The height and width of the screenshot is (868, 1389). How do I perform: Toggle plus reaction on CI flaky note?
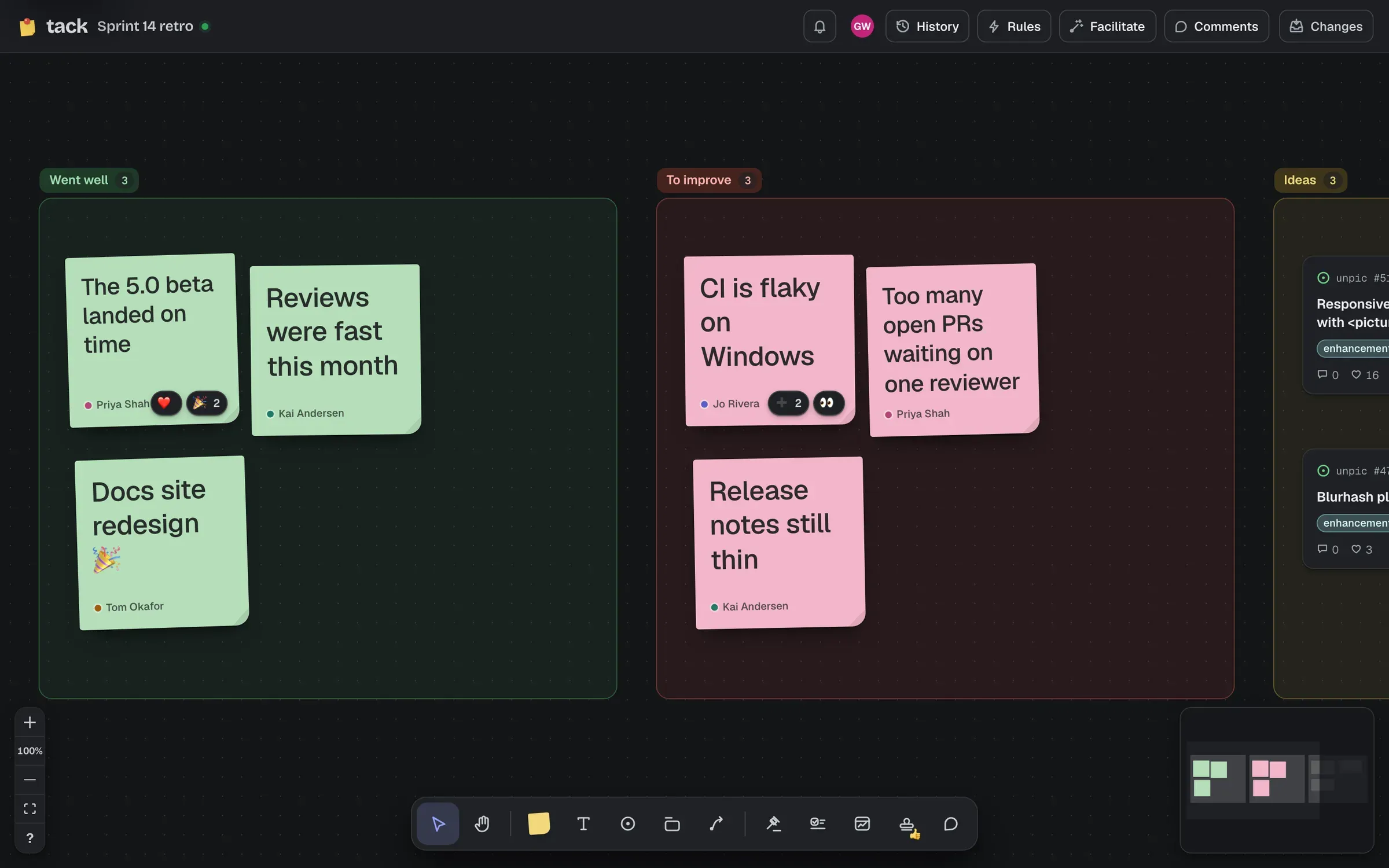788,403
